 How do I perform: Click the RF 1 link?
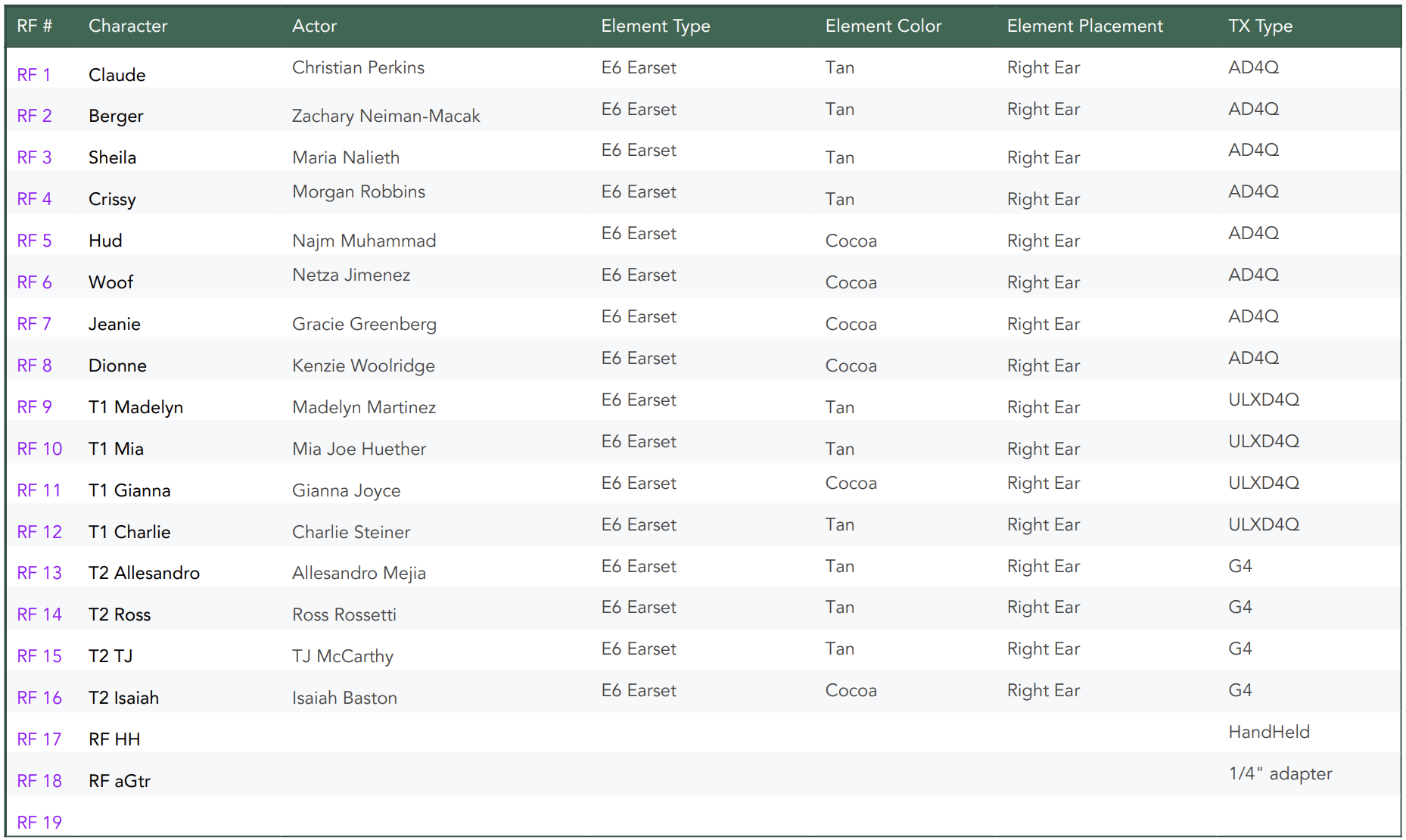[x=33, y=75]
